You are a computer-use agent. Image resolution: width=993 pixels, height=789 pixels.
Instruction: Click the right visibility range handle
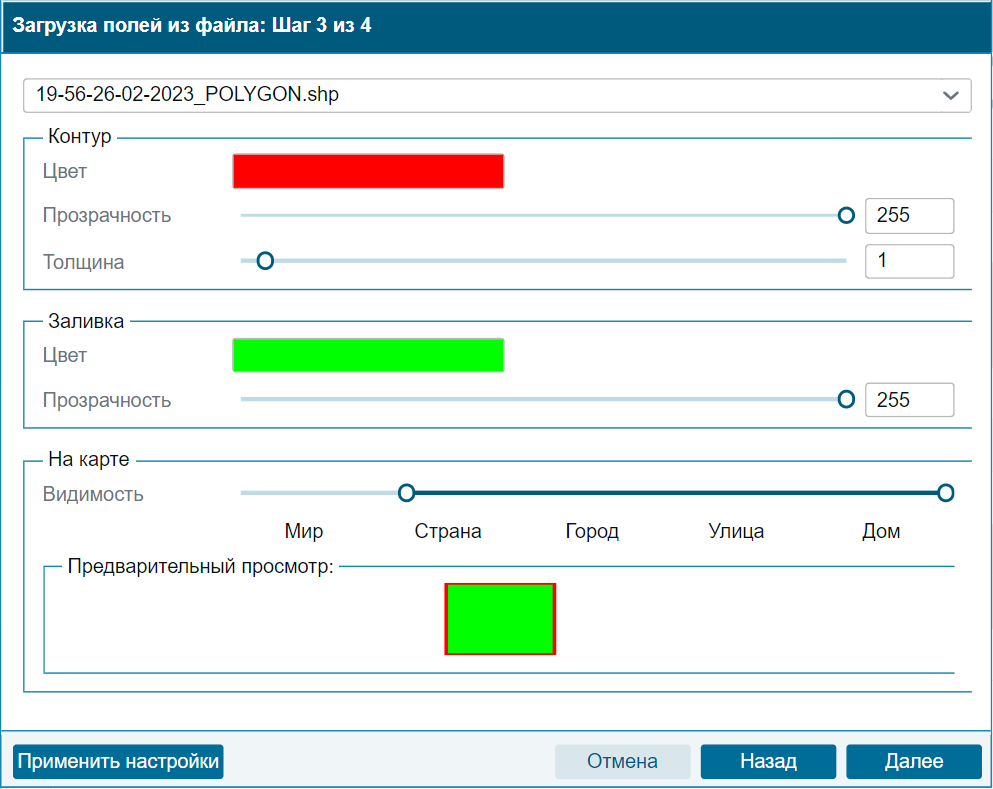946,493
